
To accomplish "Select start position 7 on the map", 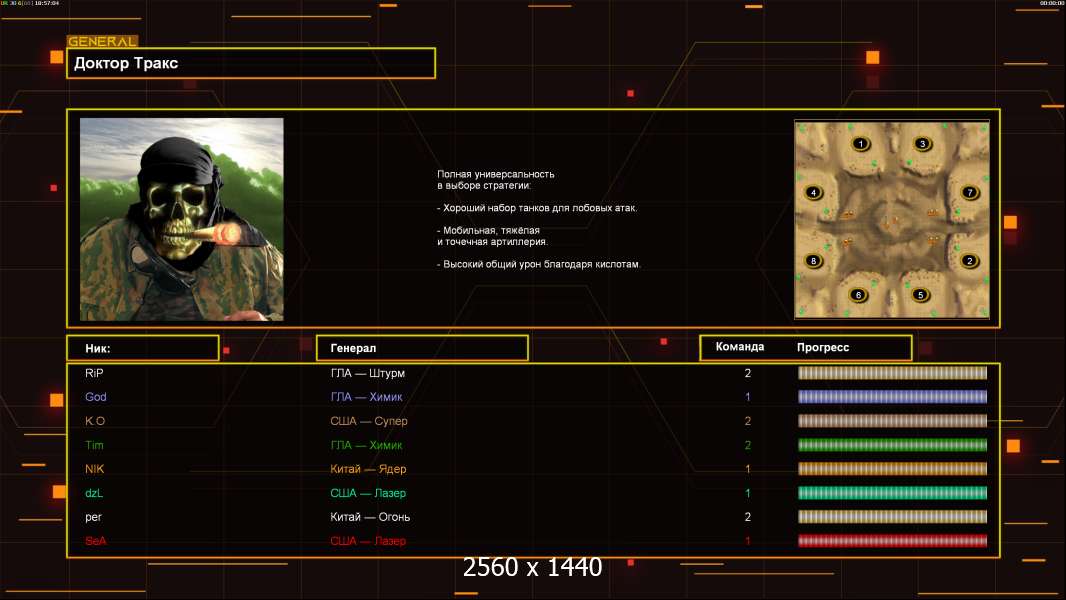I will pos(968,192).
